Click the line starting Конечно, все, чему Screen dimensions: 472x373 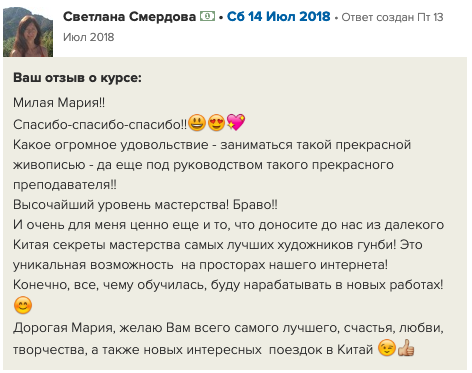point(228,285)
